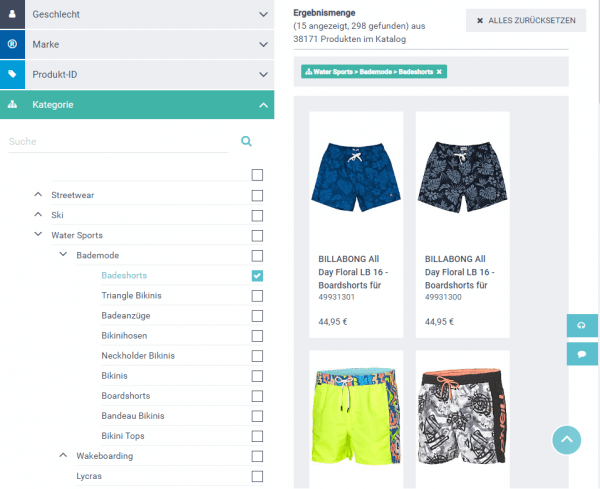600x489 pixels.
Task: Click the Geschlecht person icon
Action: tap(12, 14)
